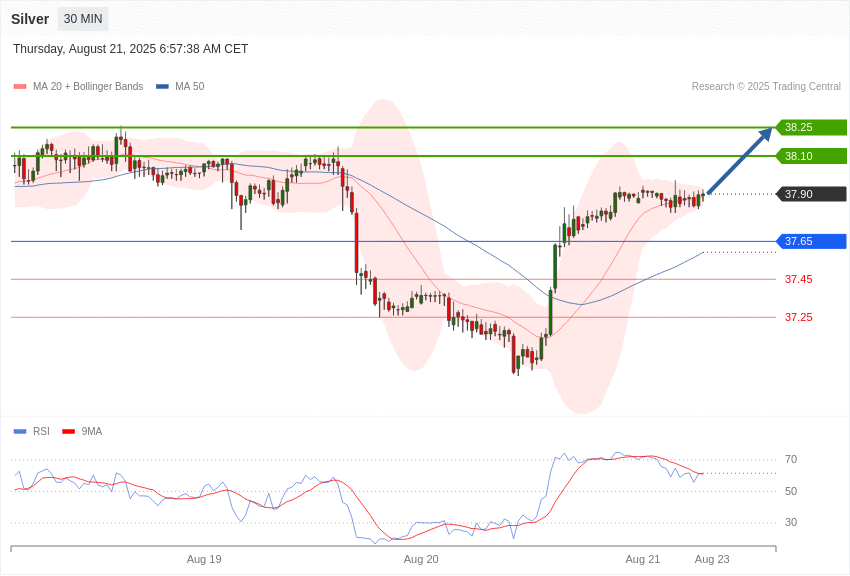This screenshot has height=576, width=850.
Task: Click the RSI 30 level label
Action: [x=791, y=522]
